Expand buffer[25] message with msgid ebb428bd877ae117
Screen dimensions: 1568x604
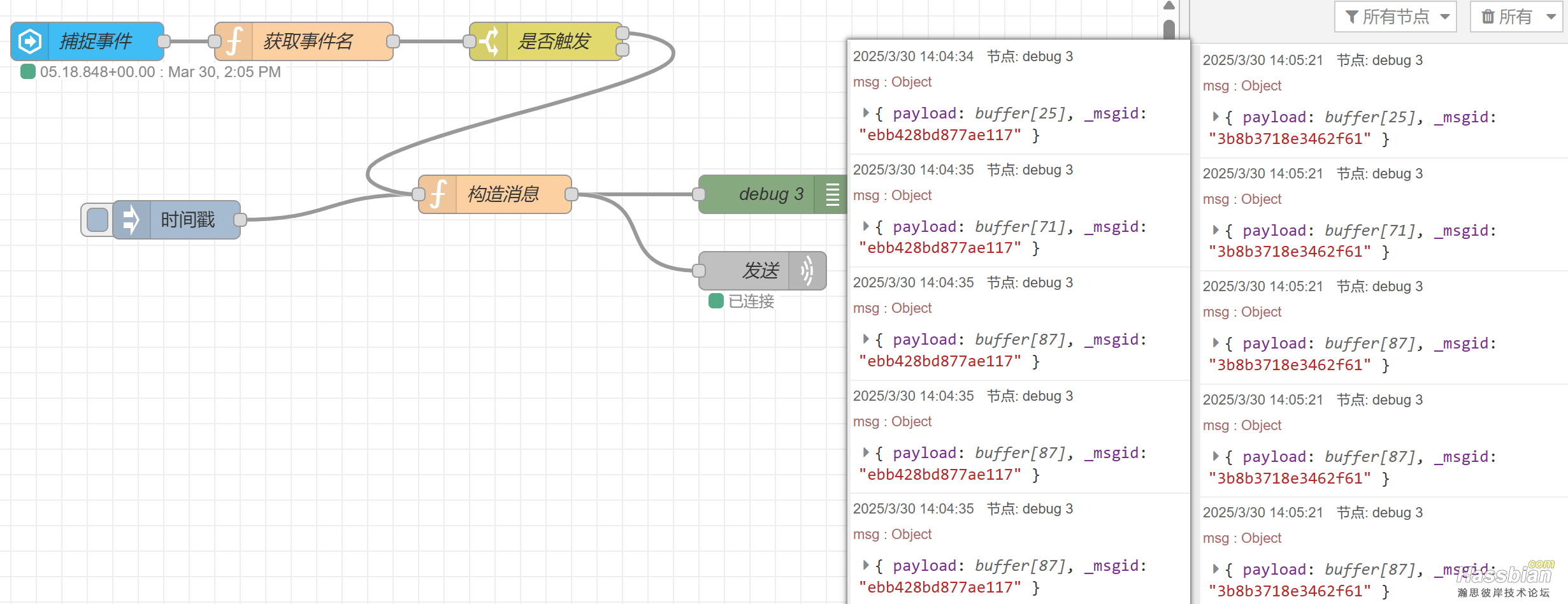pos(866,113)
